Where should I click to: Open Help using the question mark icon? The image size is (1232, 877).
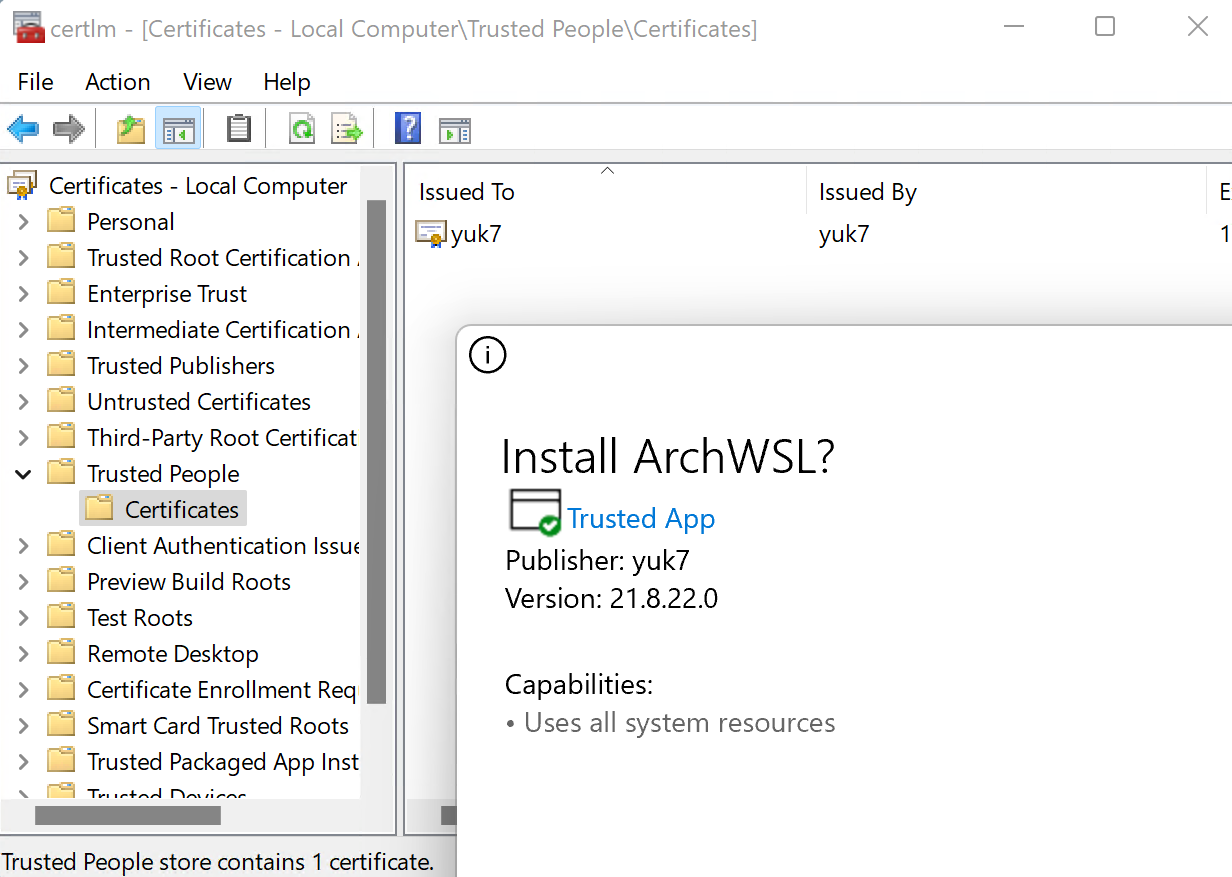[408, 128]
